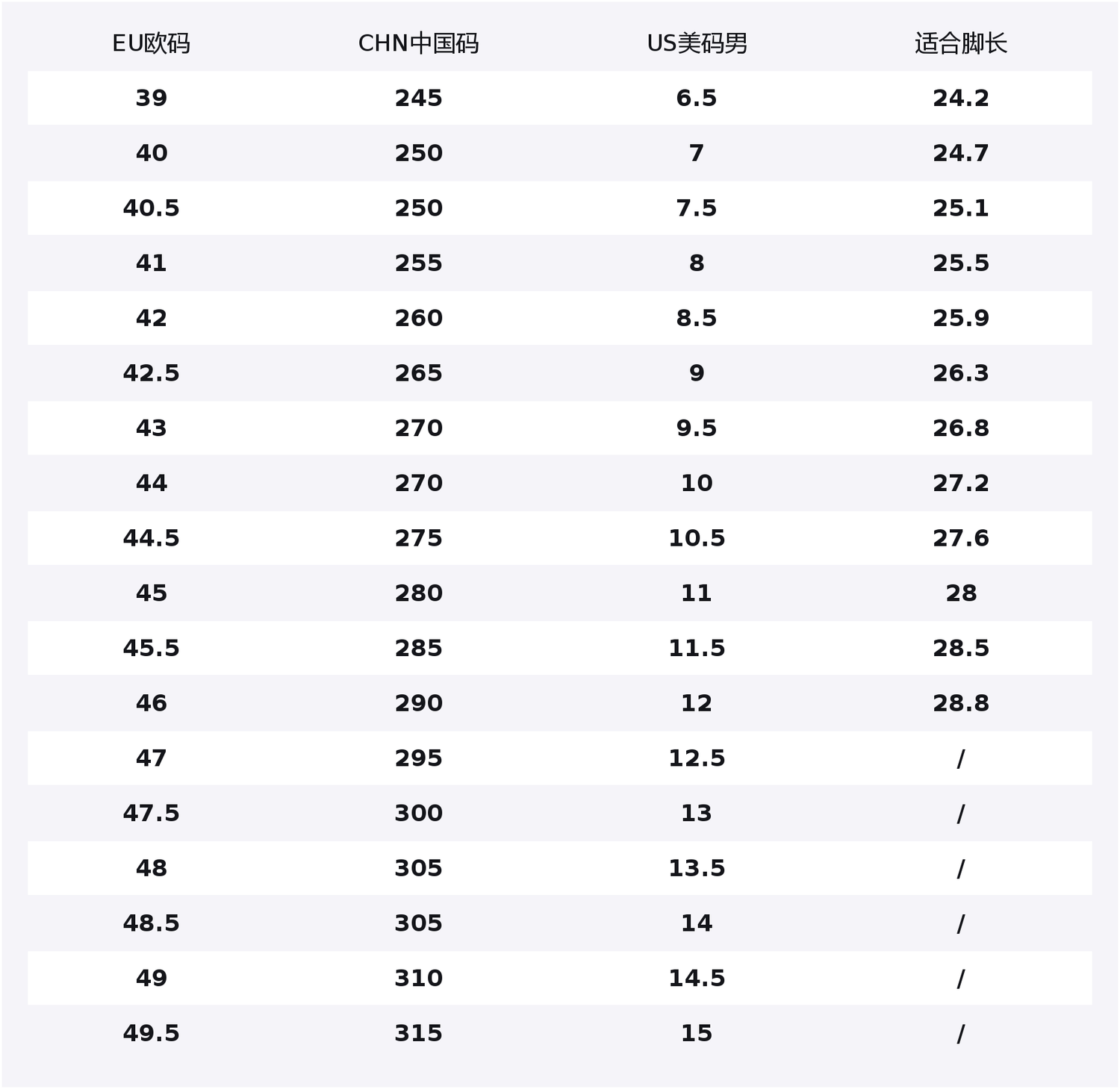1120x1089 pixels.
Task: Click the CHN size 245 cell
Action: click(x=418, y=98)
